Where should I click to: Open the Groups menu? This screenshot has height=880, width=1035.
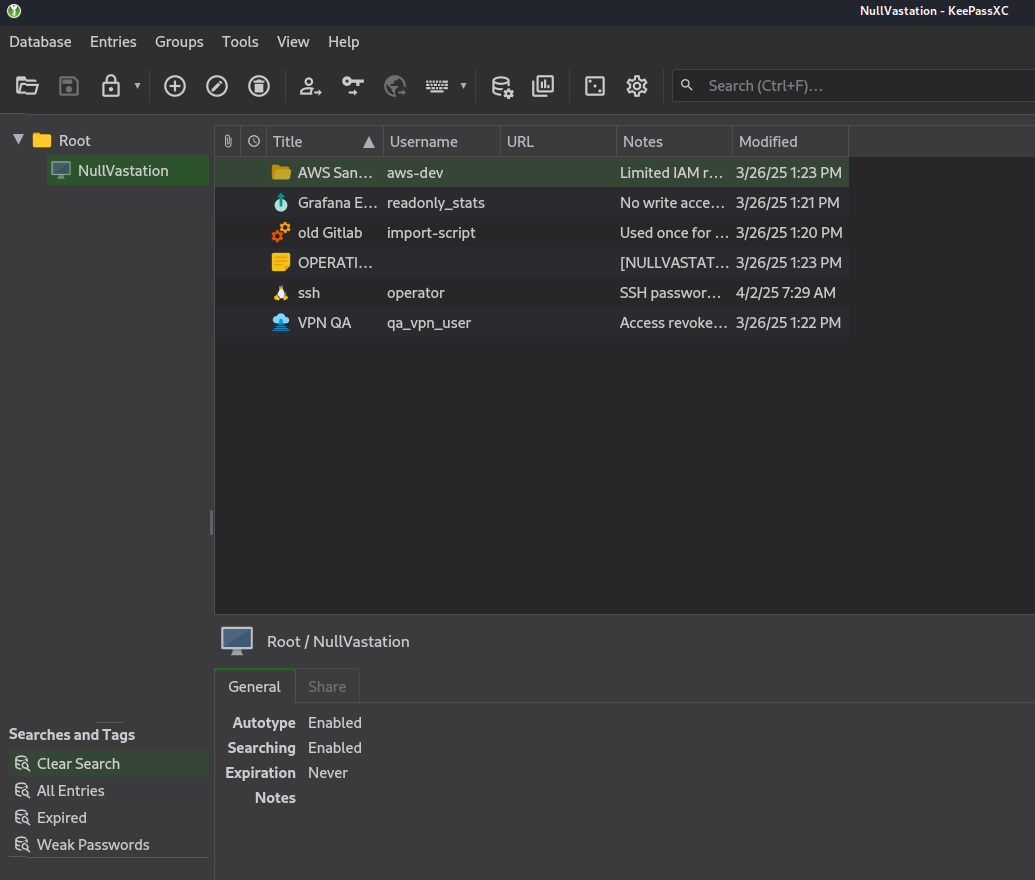click(179, 42)
